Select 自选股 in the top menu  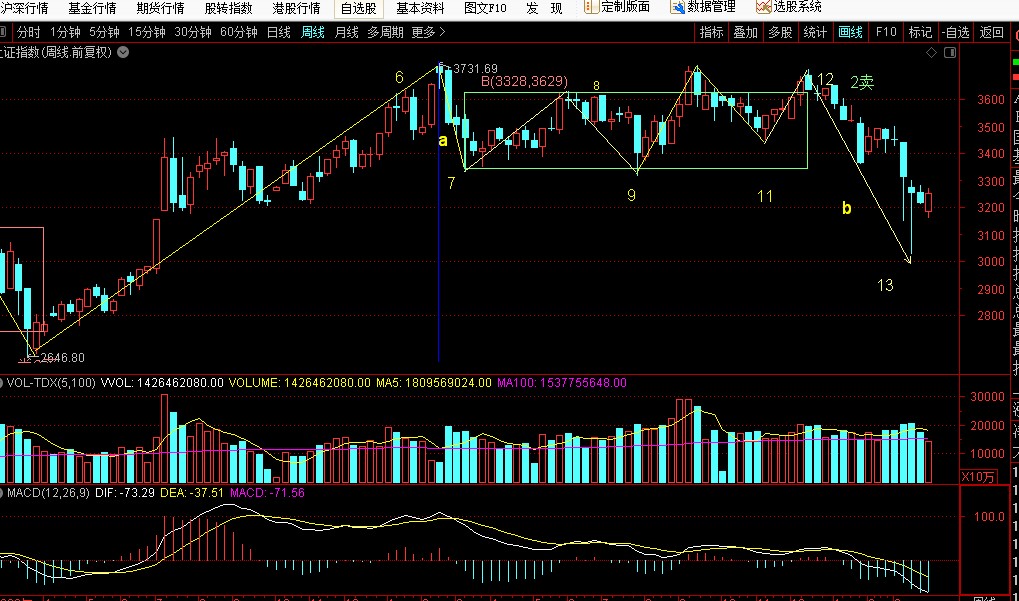358,8
